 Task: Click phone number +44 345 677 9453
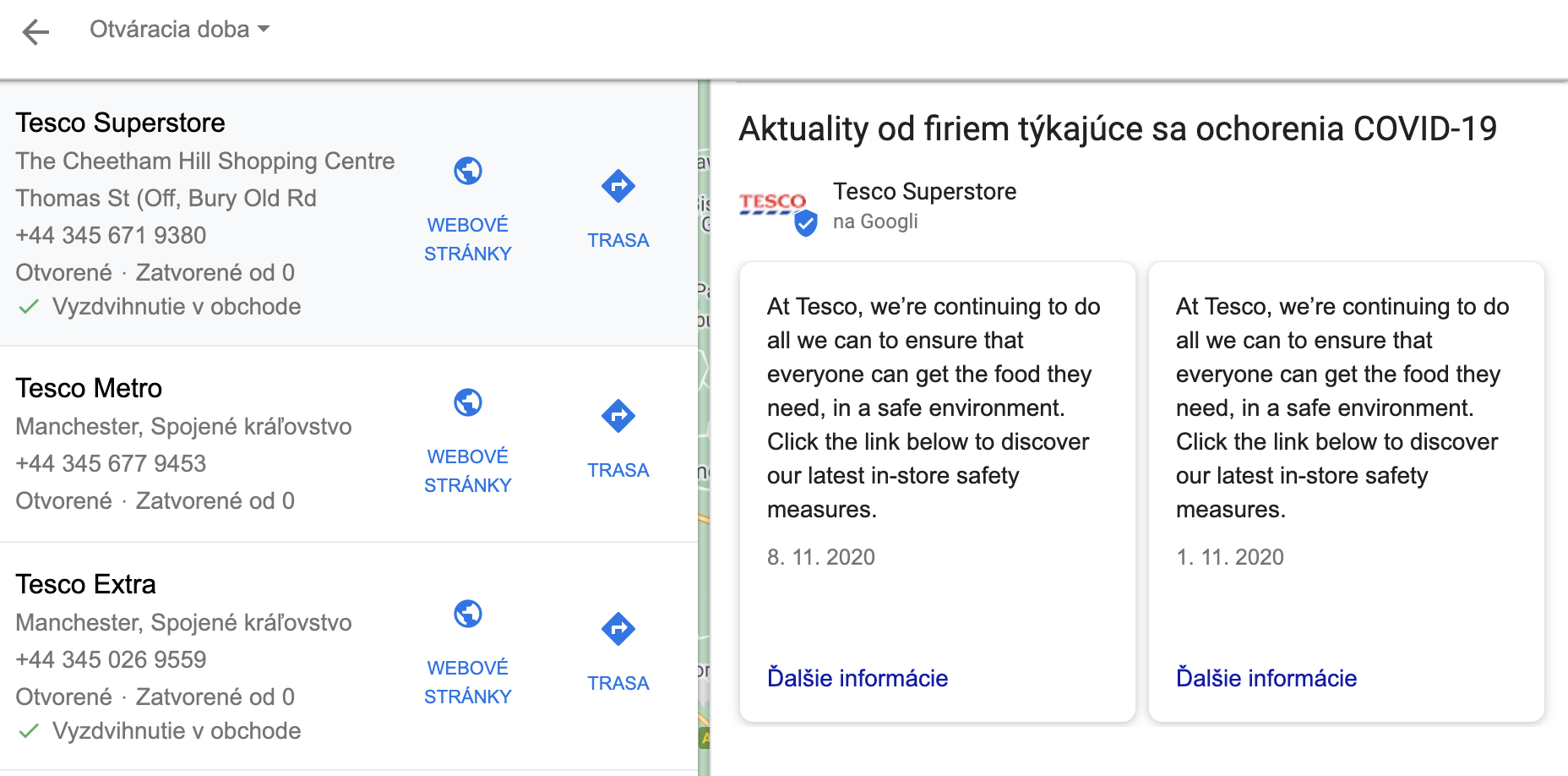pyautogui.click(x=111, y=463)
